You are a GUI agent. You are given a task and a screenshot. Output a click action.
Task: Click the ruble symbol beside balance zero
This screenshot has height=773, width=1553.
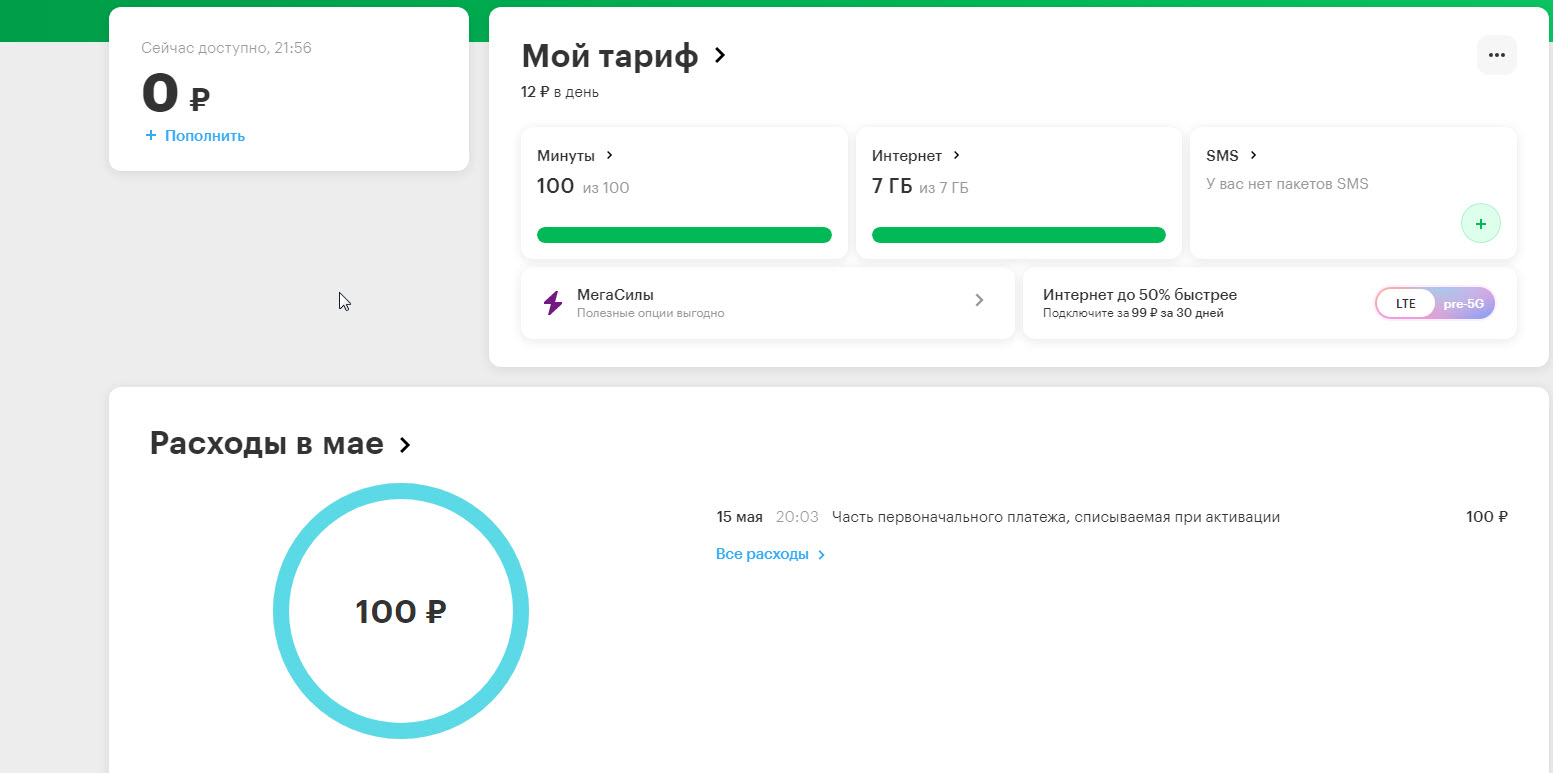click(x=200, y=99)
